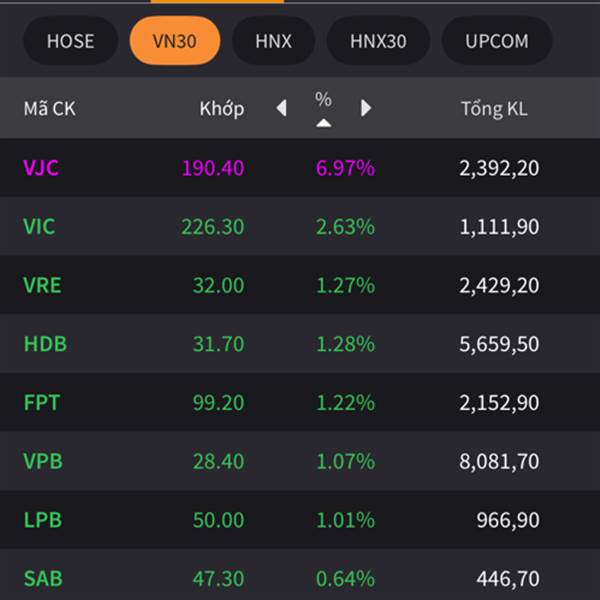Image resolution: width=600 pixels, height=600 pixels.
Task: Click the left arrow beside the % column
Action: coord(282,108)
